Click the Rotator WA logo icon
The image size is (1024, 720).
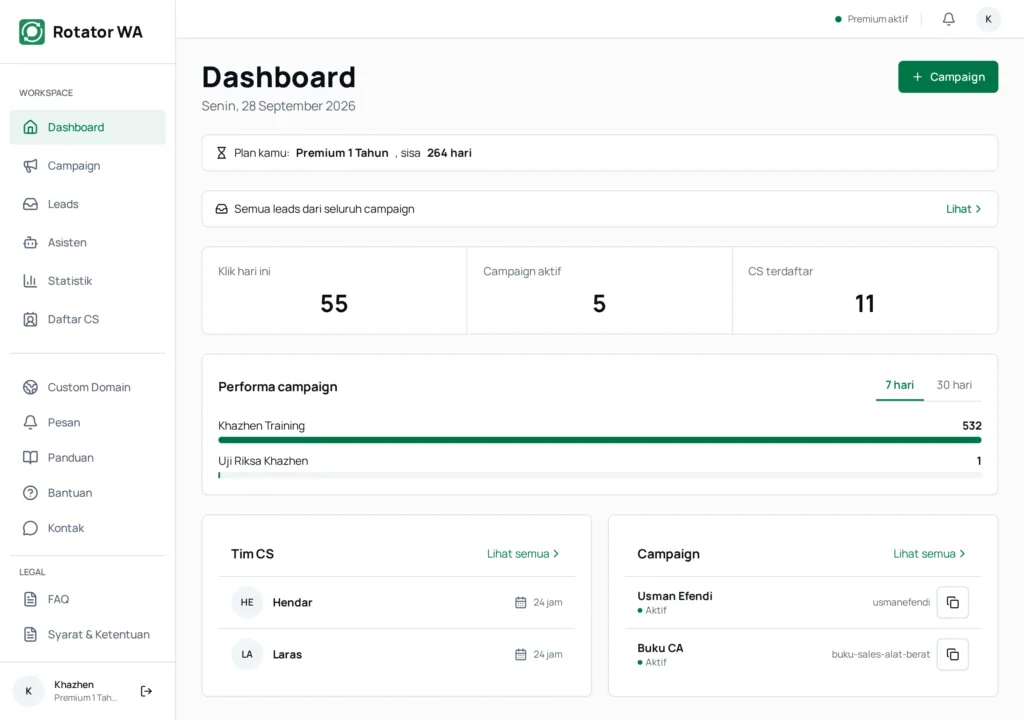point(32,31)
